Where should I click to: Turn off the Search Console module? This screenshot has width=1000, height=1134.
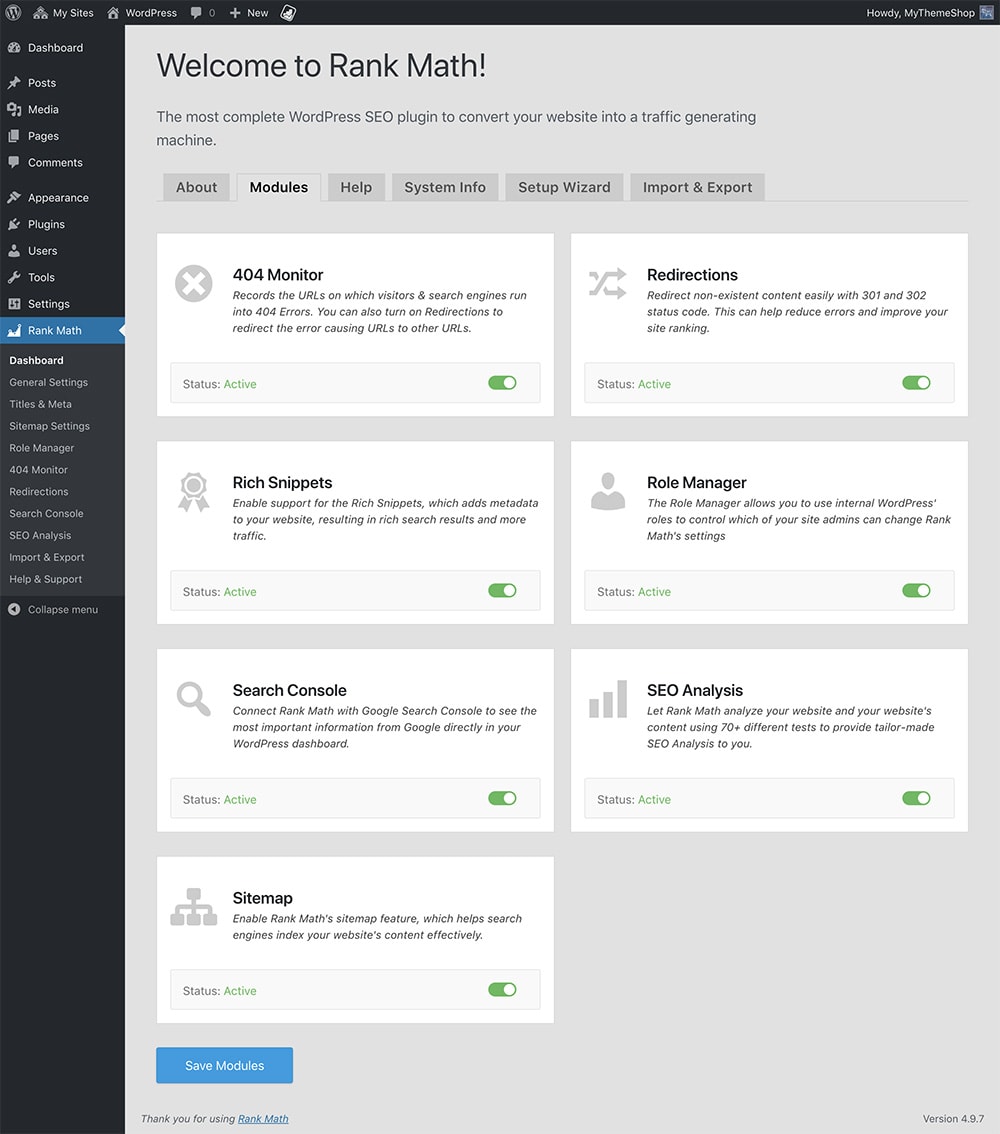click(502, 798)
